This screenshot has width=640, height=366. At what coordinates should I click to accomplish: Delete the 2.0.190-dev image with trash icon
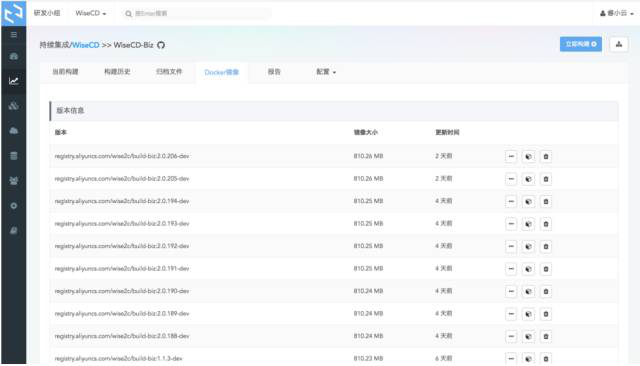(546, 291)
